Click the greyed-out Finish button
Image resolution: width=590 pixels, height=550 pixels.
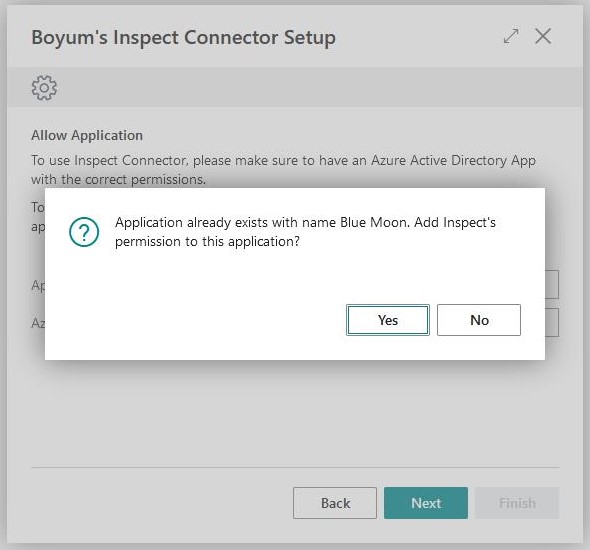point(517,503)
